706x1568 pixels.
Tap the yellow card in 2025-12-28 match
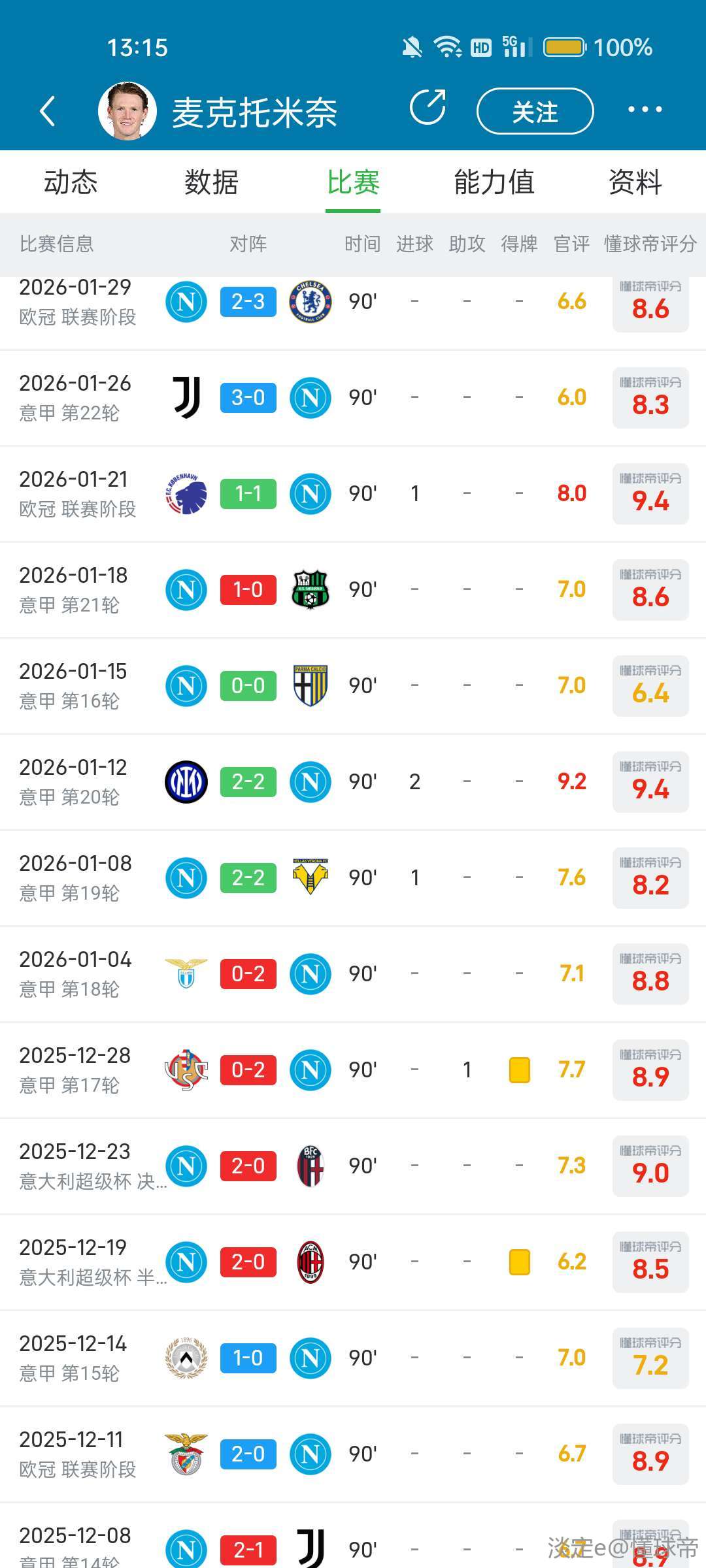pos(520,1070)
